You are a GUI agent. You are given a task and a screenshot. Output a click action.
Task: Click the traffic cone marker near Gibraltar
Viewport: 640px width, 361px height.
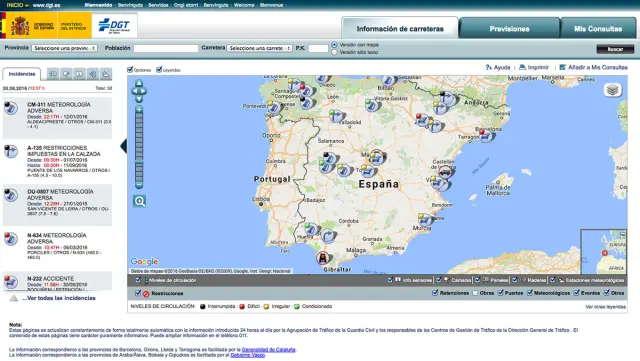tap(323, 258)
